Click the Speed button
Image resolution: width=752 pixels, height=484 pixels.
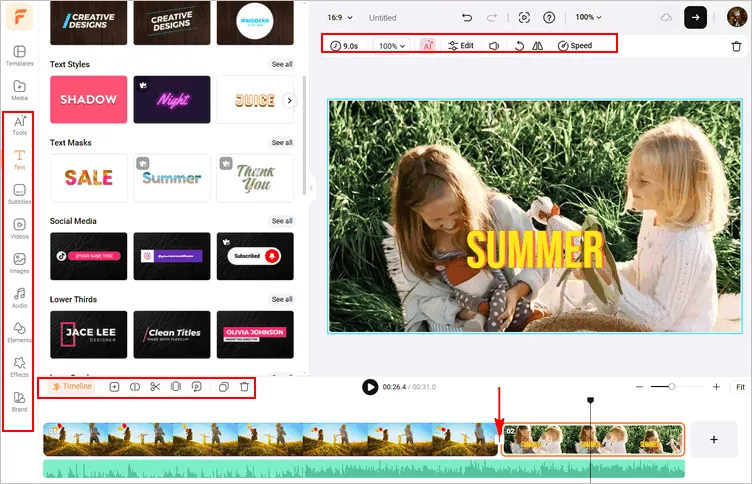pos(574,46)
